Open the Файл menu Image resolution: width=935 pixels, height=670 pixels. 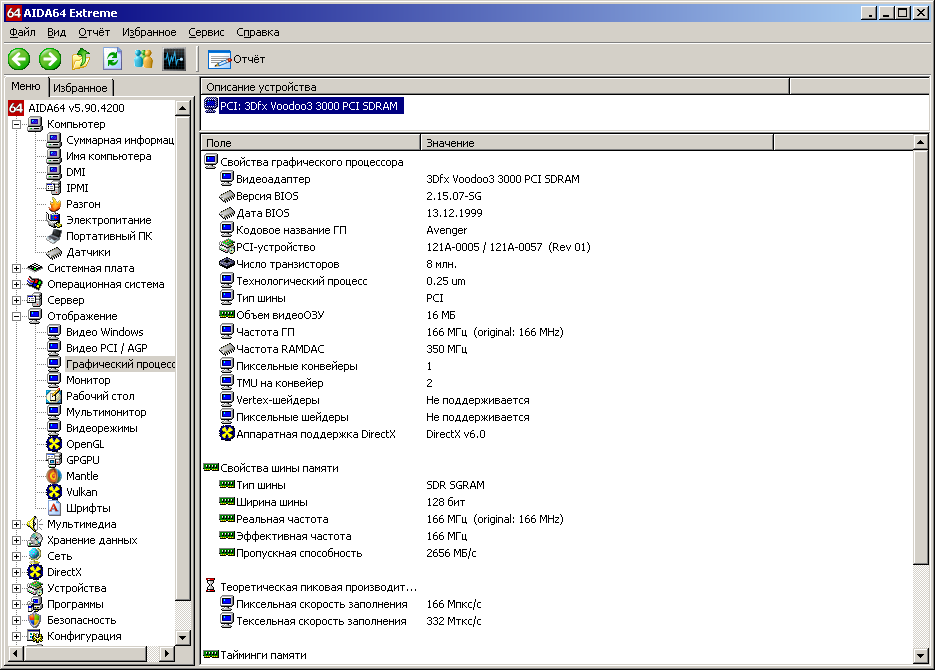23,32
